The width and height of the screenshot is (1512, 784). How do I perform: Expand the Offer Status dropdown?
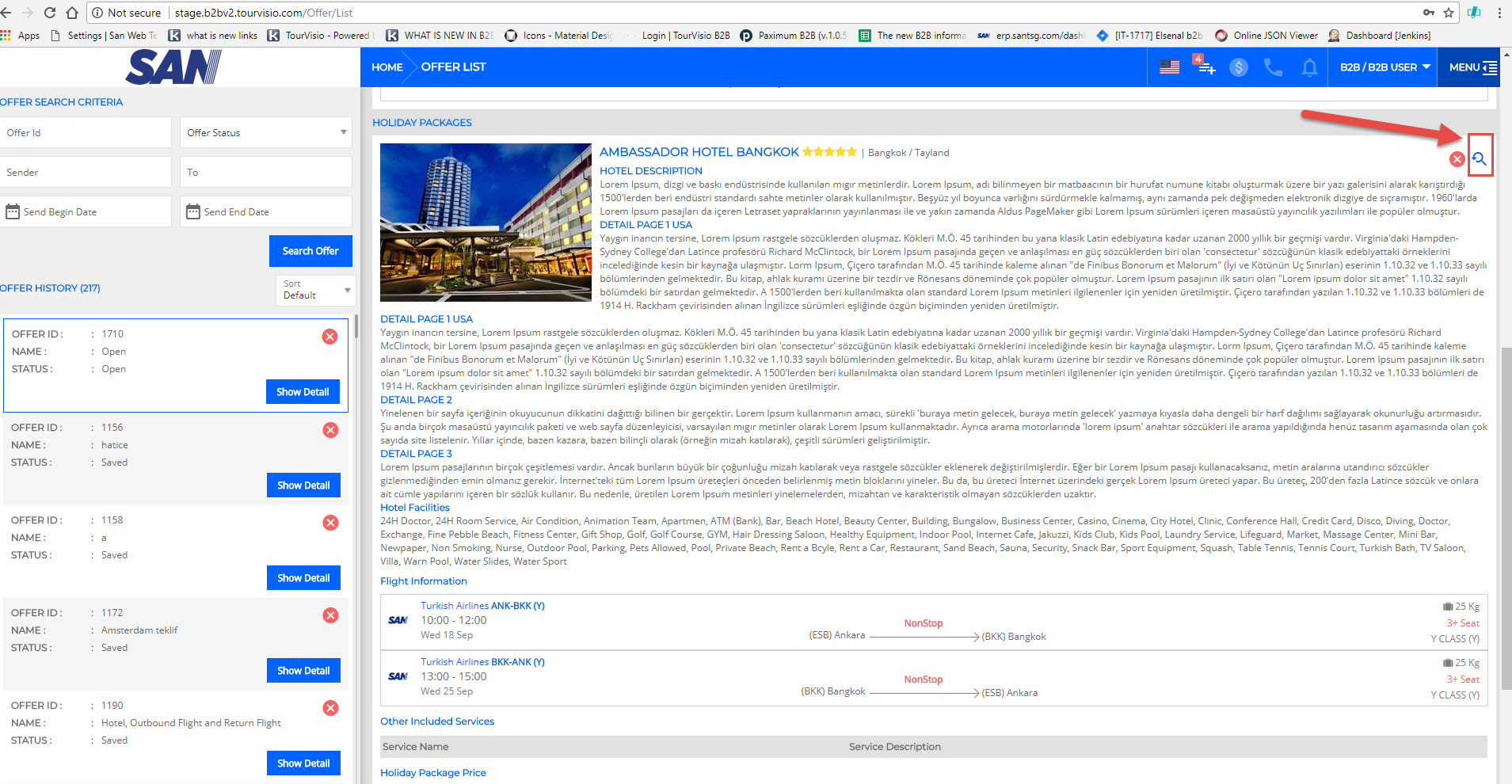tap(265, 132)
